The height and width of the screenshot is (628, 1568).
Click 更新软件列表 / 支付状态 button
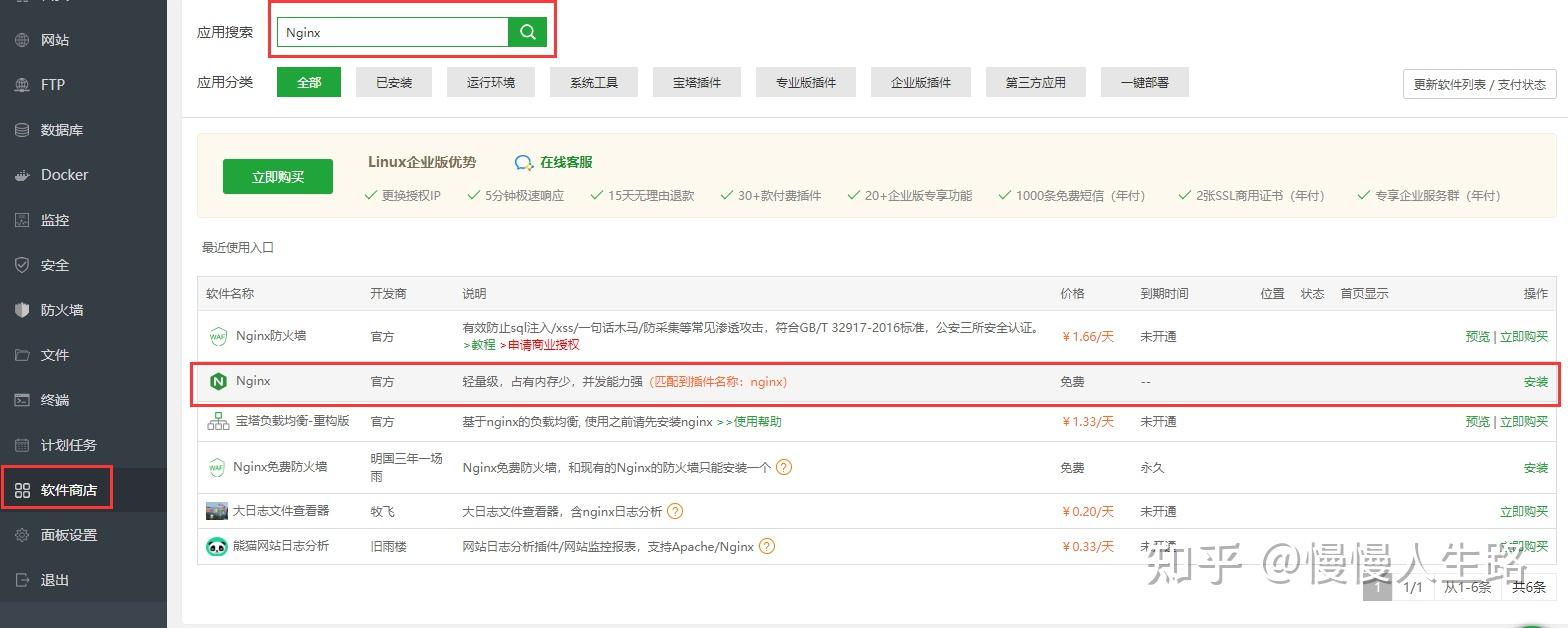click(1479, 84)
